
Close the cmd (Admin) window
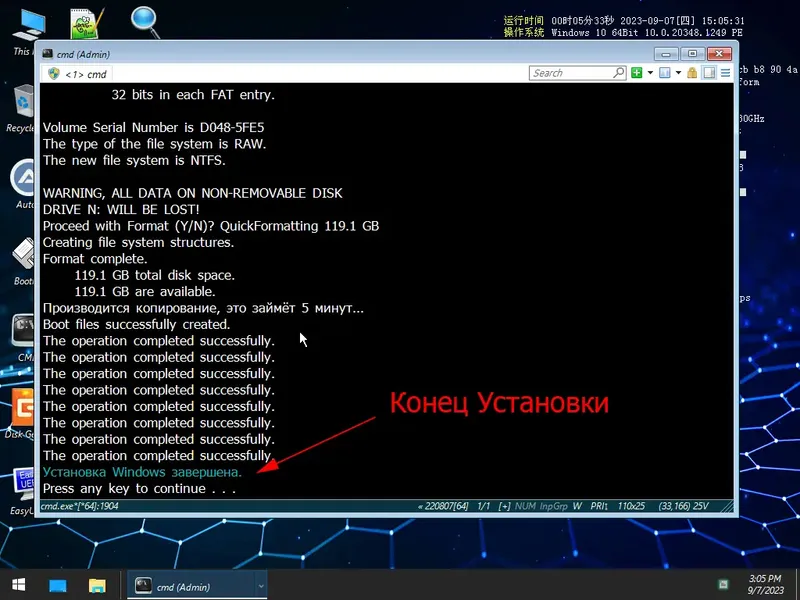point(719,54)
